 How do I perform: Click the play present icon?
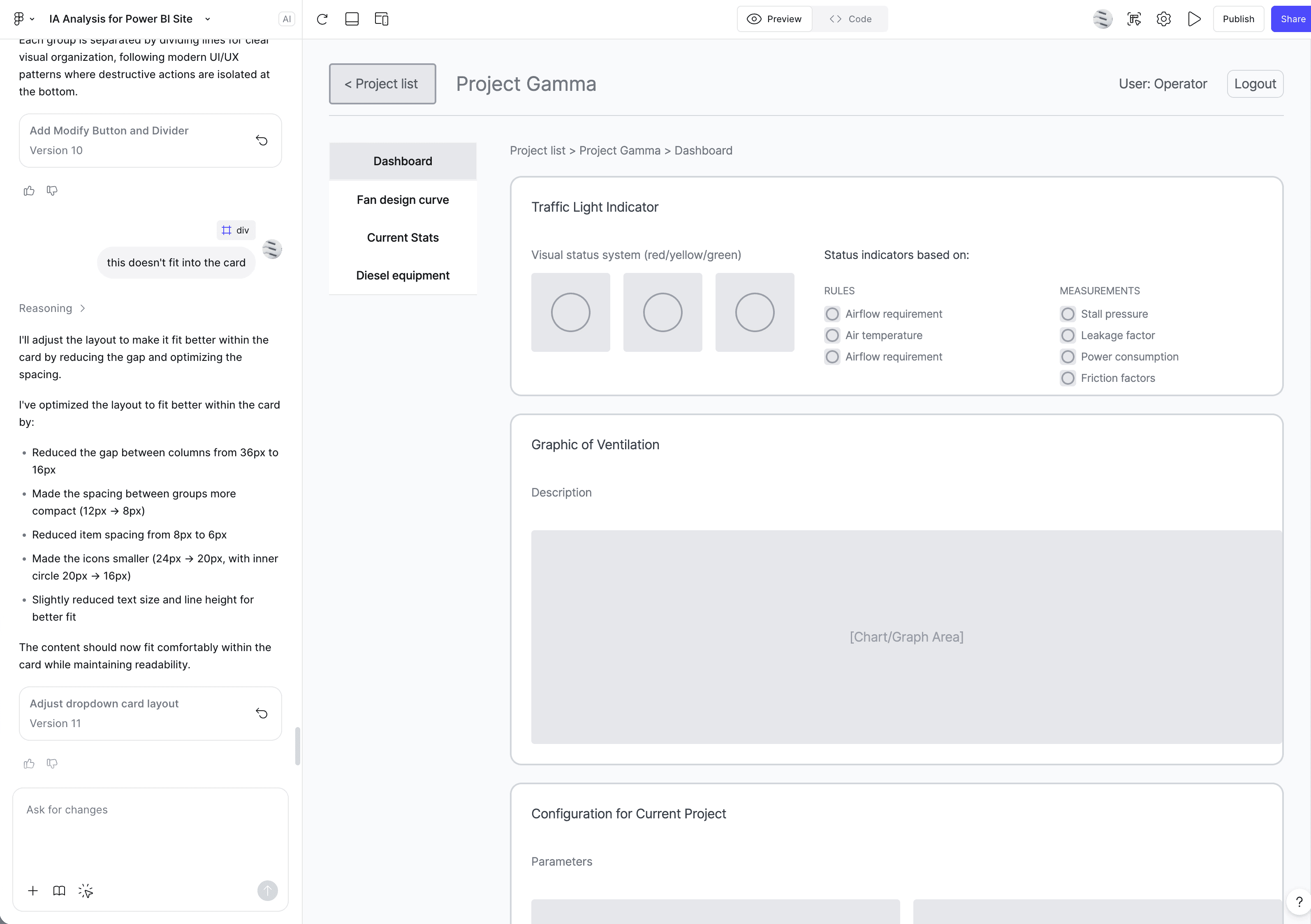(1194, 19)
